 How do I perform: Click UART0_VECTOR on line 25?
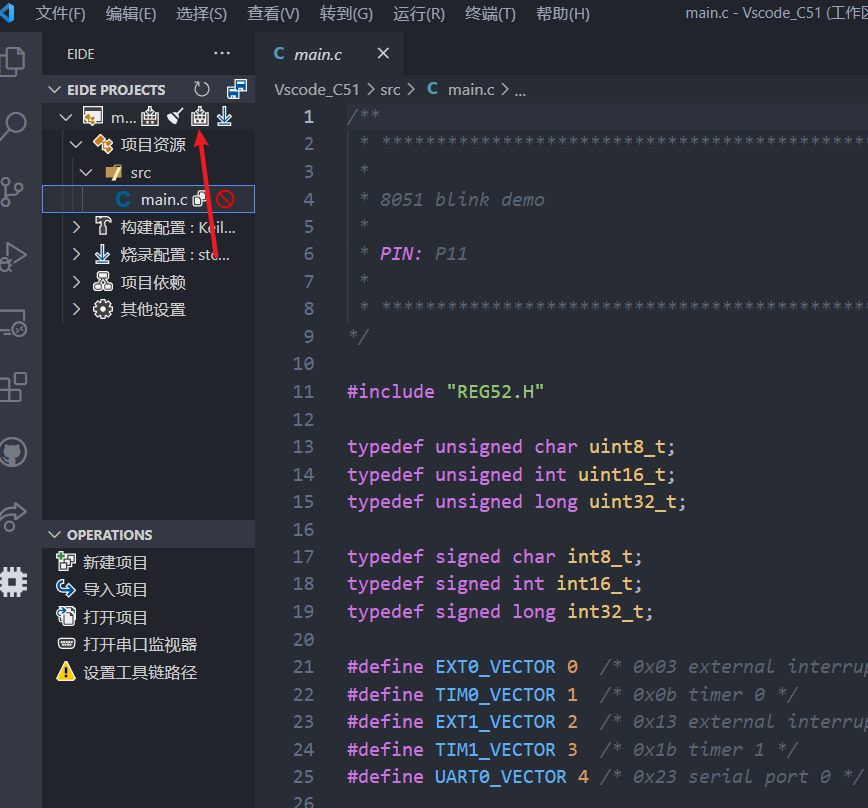click(500, 776)
